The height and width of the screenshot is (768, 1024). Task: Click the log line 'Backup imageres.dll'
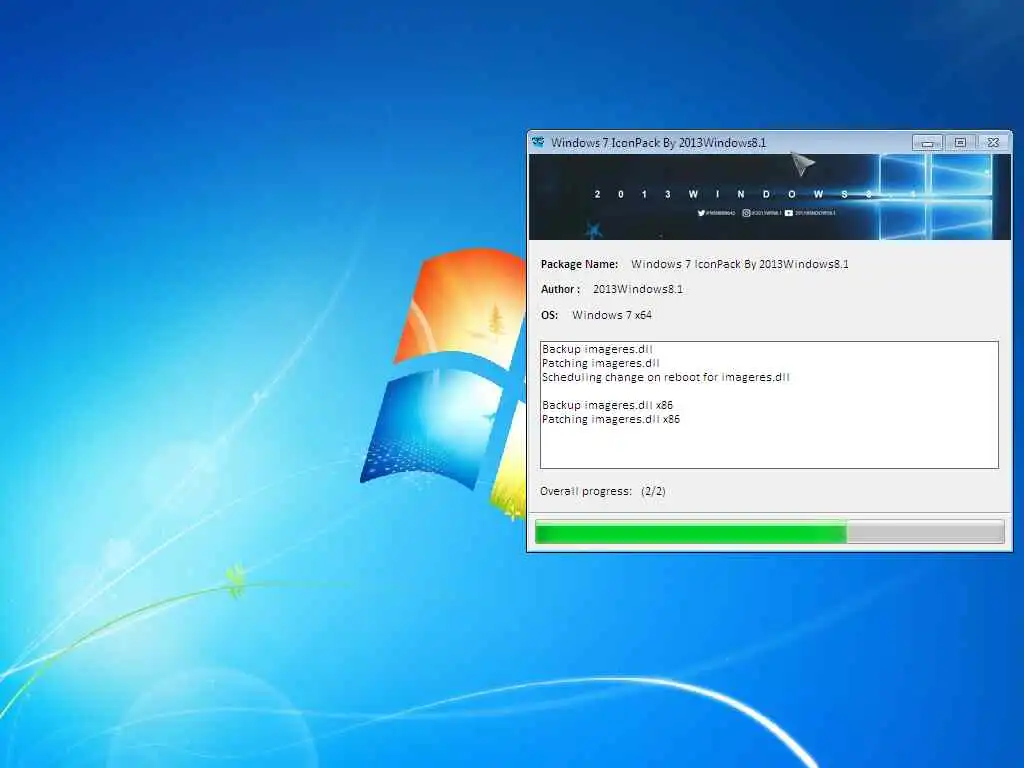(x=598, y=349)
